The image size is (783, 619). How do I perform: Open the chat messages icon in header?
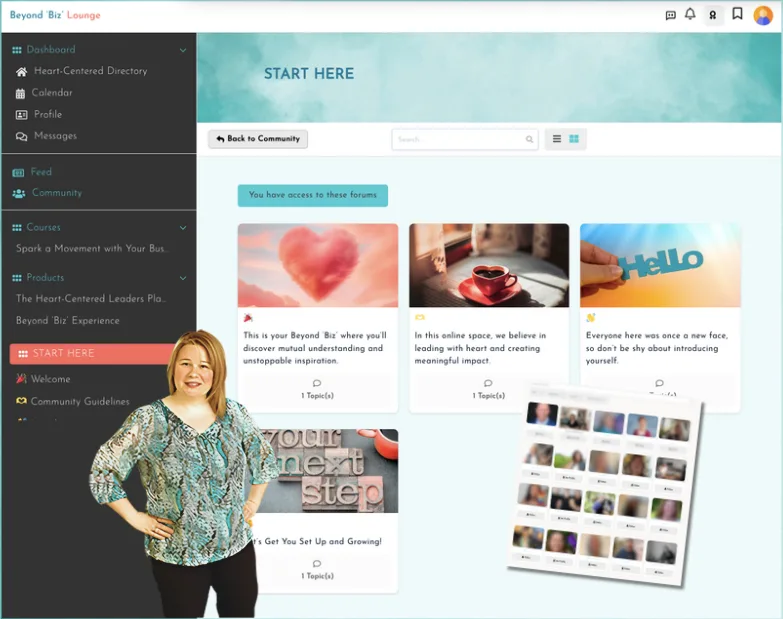(670, 15)
